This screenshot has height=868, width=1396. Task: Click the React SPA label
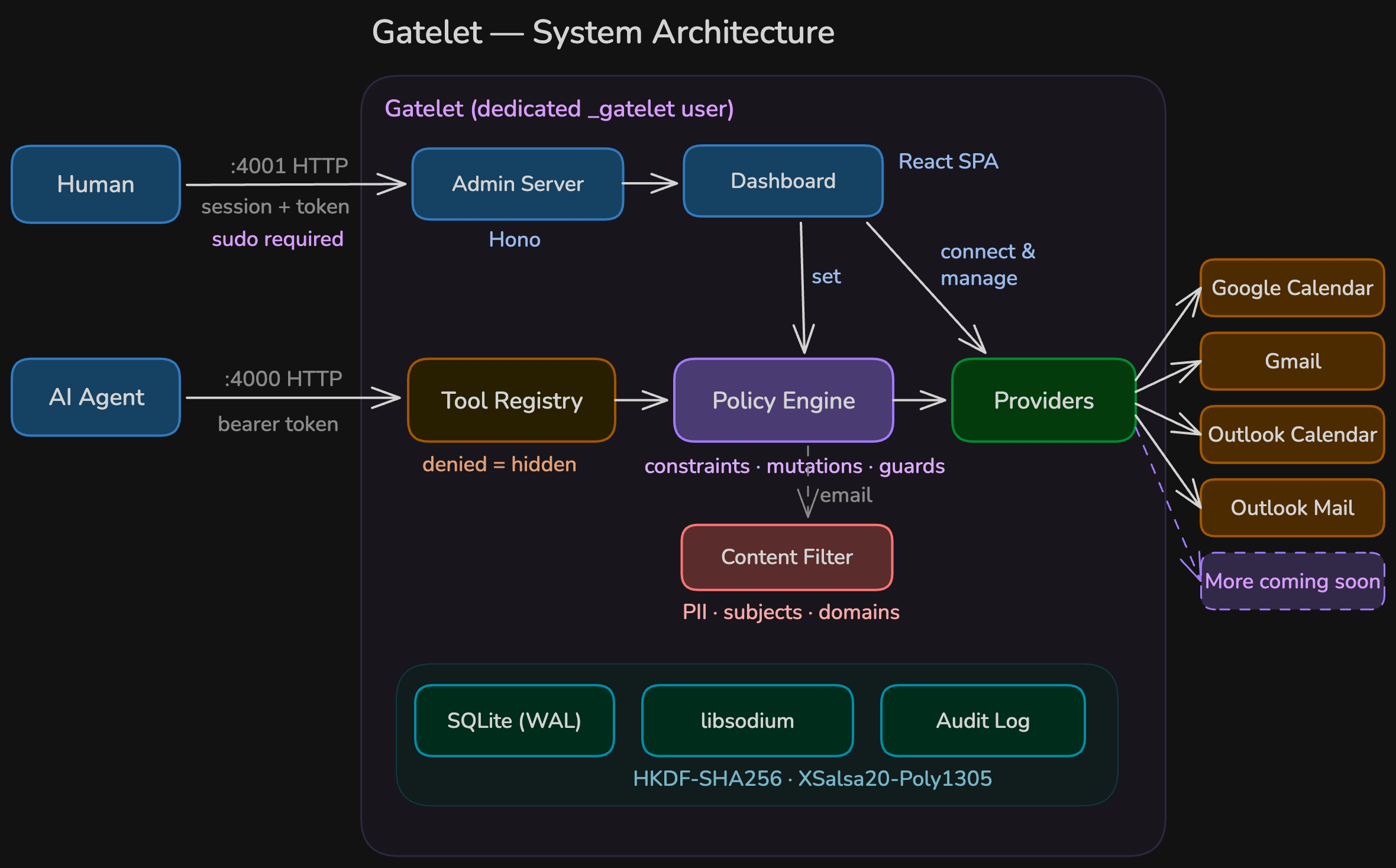(948, 161)
